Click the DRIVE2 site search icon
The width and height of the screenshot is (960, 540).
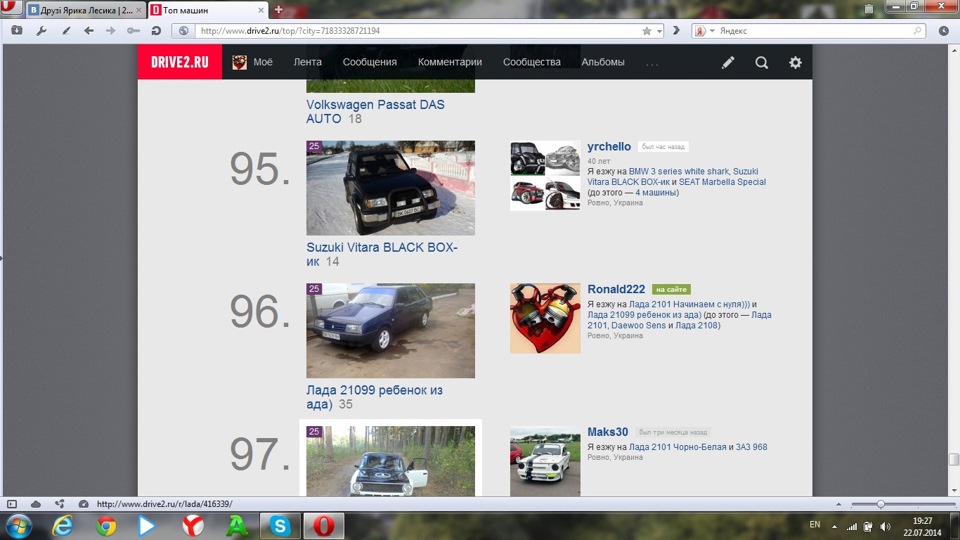[x=762, y=62]
